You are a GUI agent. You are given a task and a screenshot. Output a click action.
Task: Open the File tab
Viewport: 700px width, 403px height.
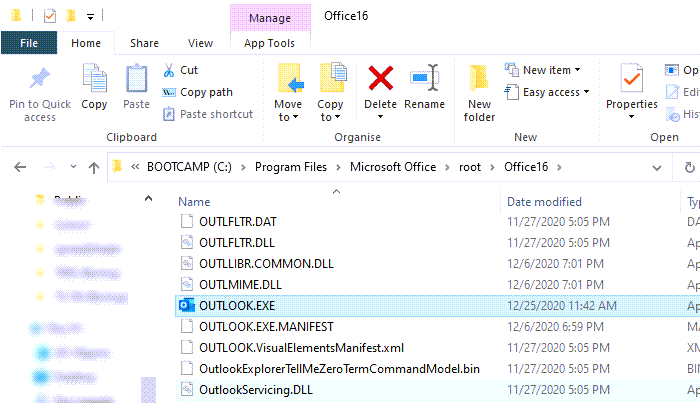pos(29,43)
